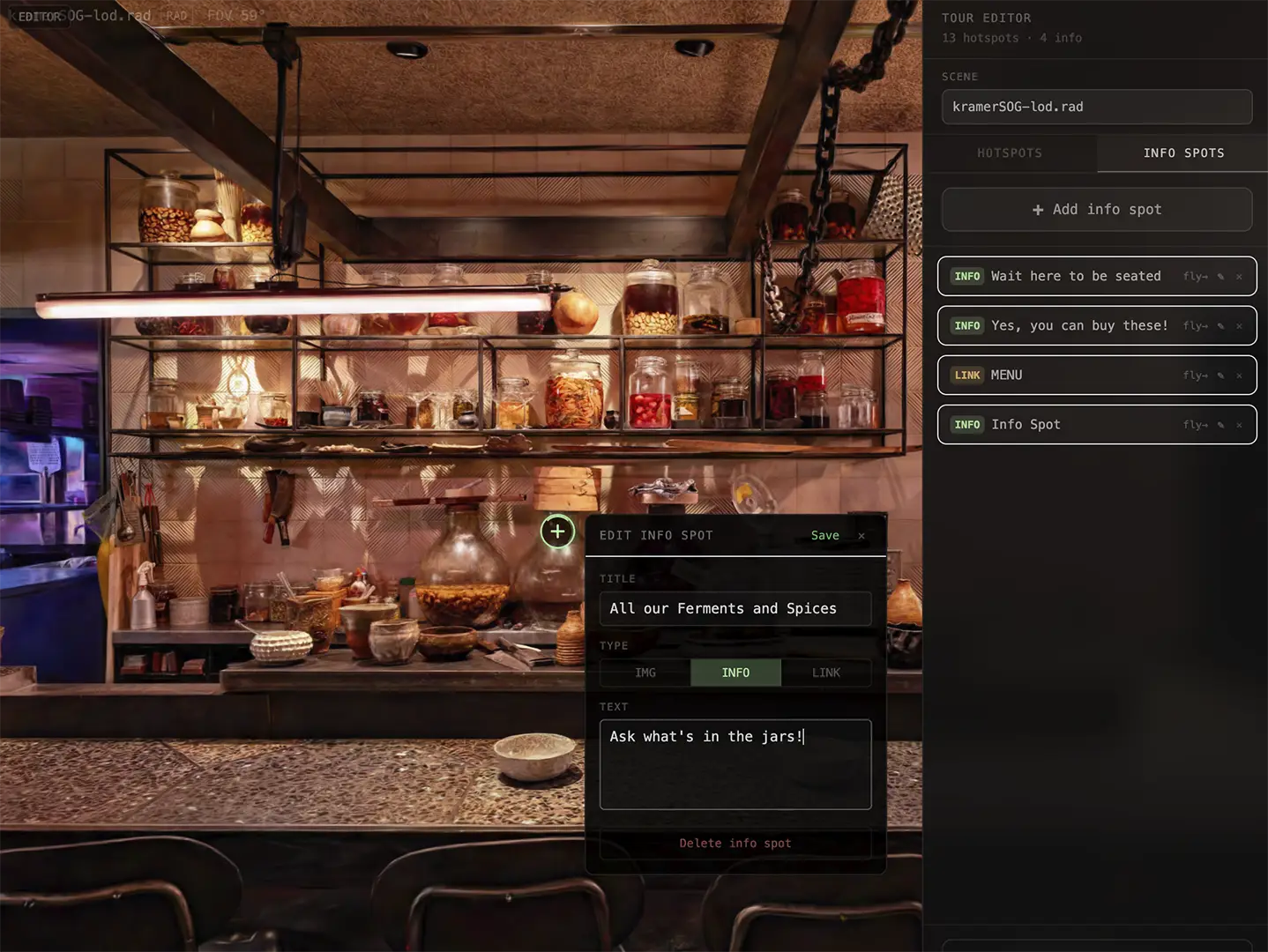The width and height of the screenshot is (1268, 952).
Task: Click the scene name field kramerSOG-lod.rad
Action: click(1097, 107)
